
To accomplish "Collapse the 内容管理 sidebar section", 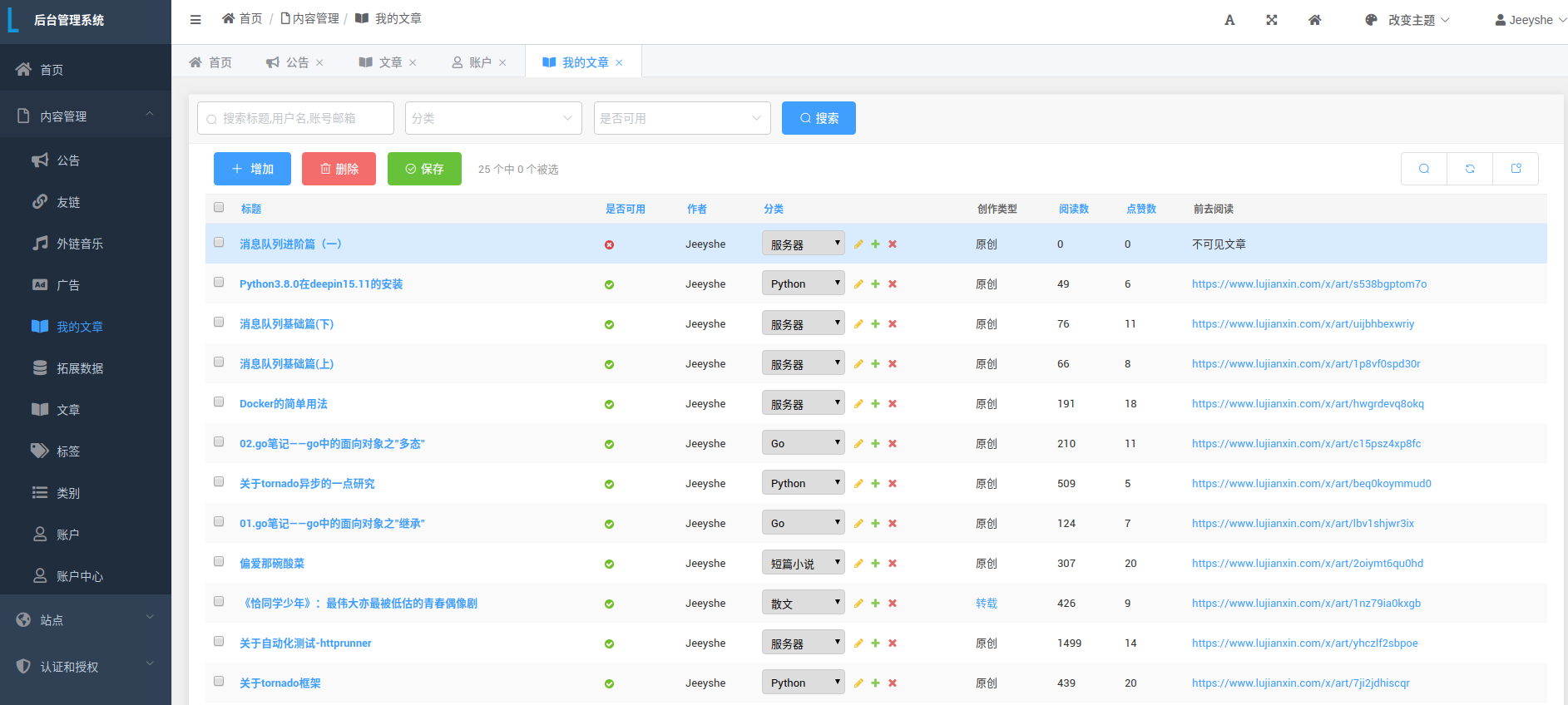I will [86, 116].
